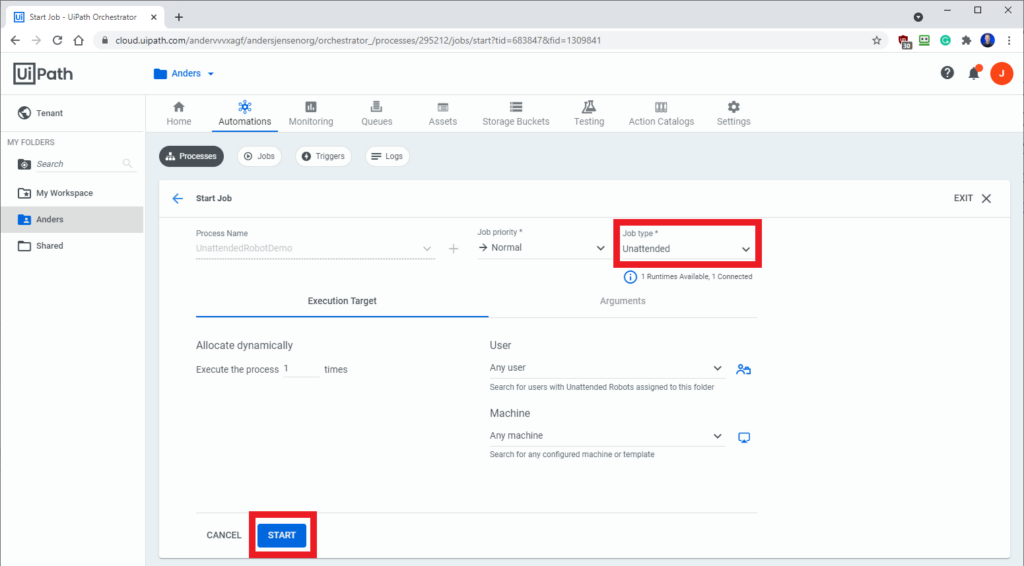This screenshot has width=1024, height=566.
Task: Open the Job priority dropdown
Action: pyautogui.click(x=541, y=248)
